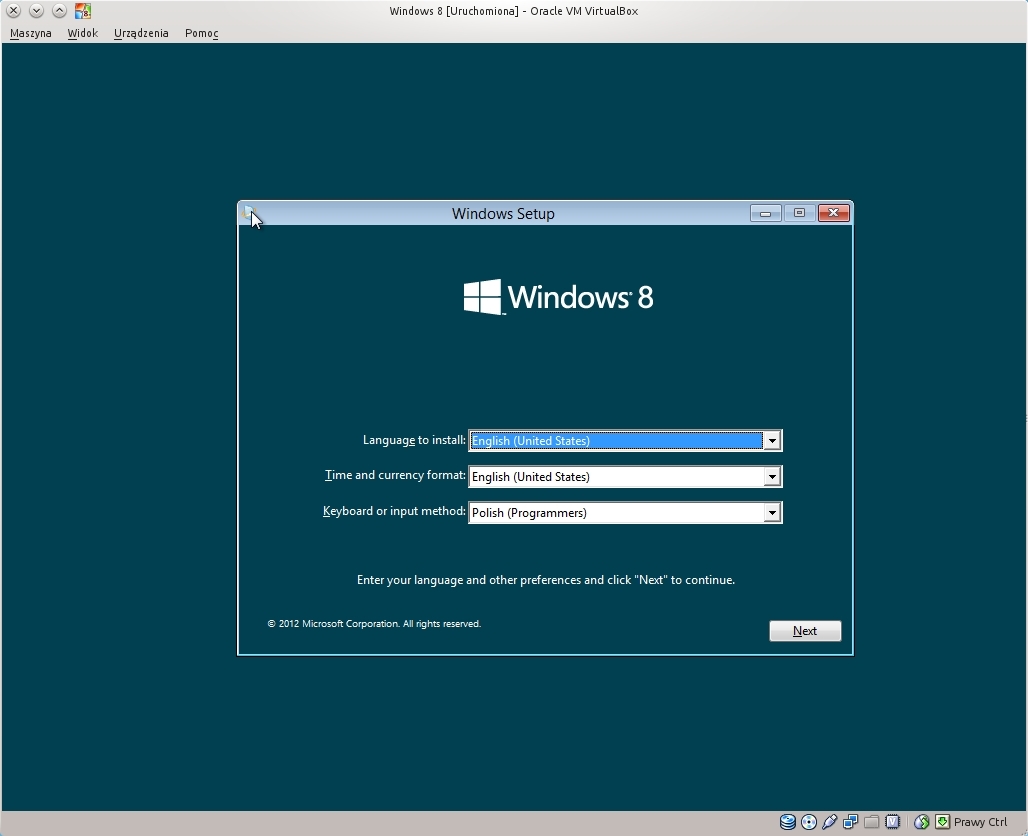Open the Urządzenia menu

(x=141, y=33)
